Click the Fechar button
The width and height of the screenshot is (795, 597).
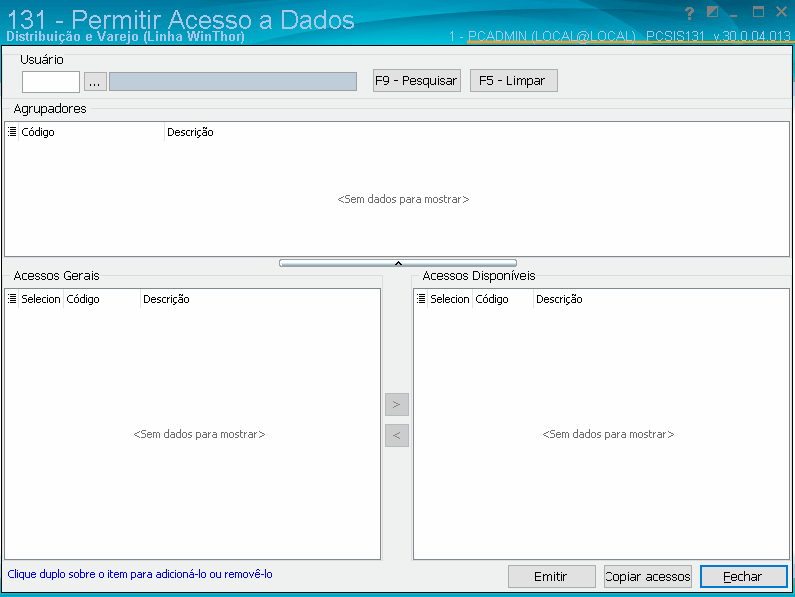(743, 577)
